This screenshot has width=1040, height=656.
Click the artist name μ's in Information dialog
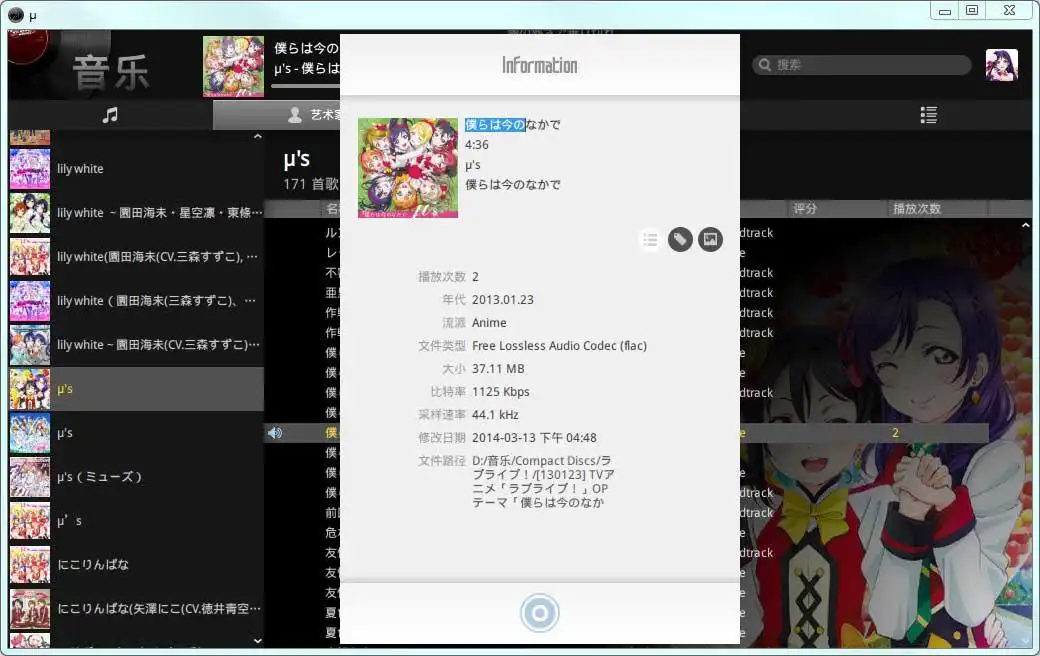(x=472, y=164)
